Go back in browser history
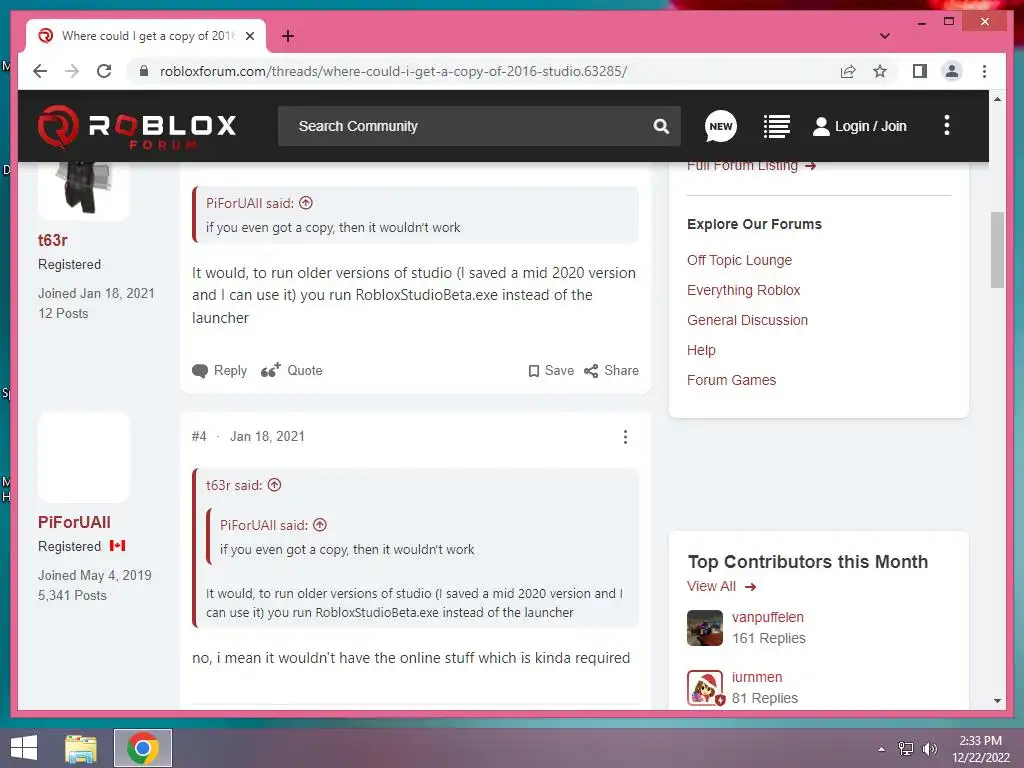 [x=40, y=71]
